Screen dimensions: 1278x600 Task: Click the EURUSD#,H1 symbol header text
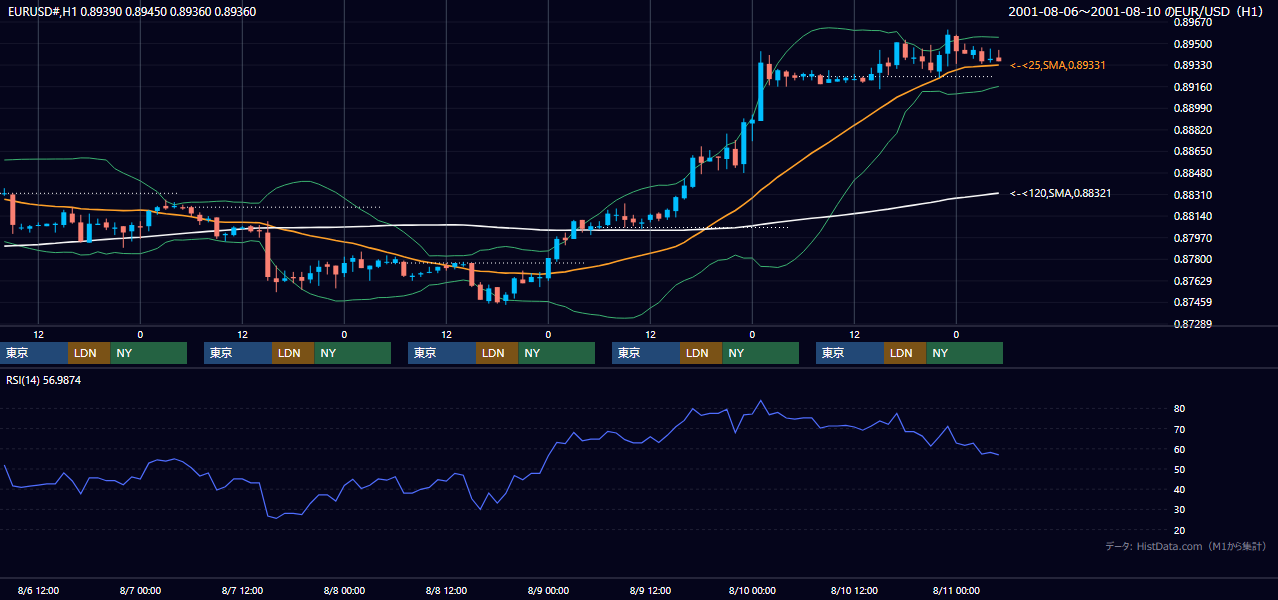tap(130, 10)
